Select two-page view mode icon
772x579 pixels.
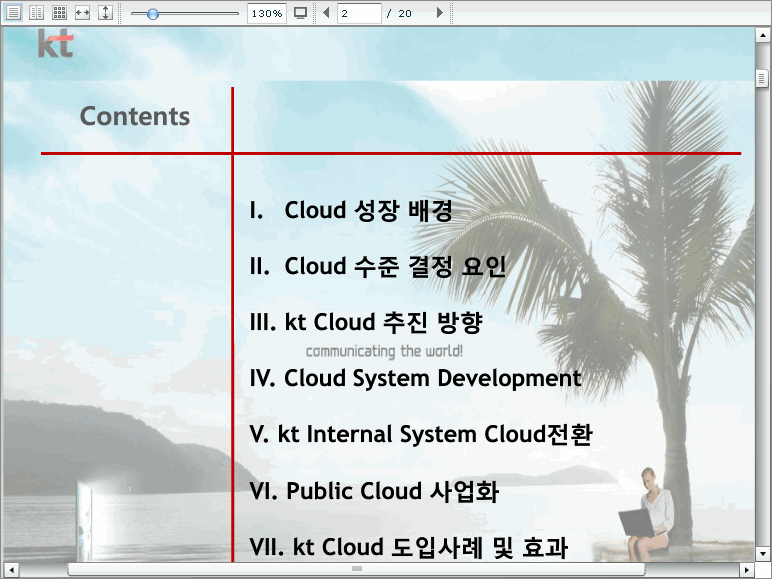pyautogui.click(x=36, y=13)
